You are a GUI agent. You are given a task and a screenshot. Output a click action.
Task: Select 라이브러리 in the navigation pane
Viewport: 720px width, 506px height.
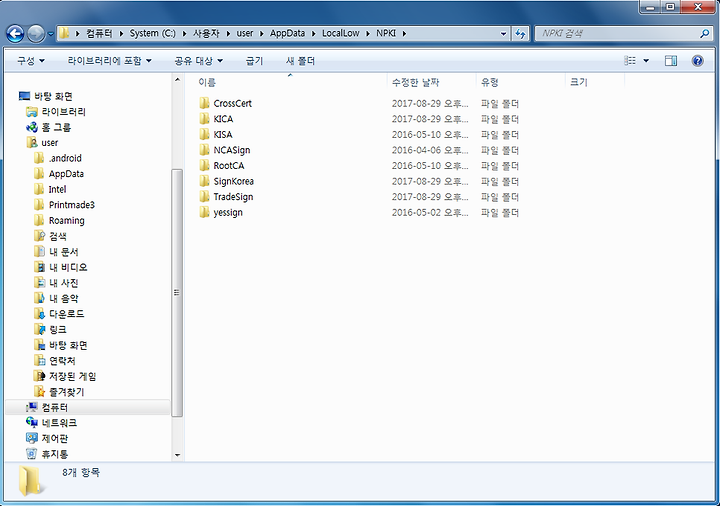pyautogui.click(x=63, y=112)
